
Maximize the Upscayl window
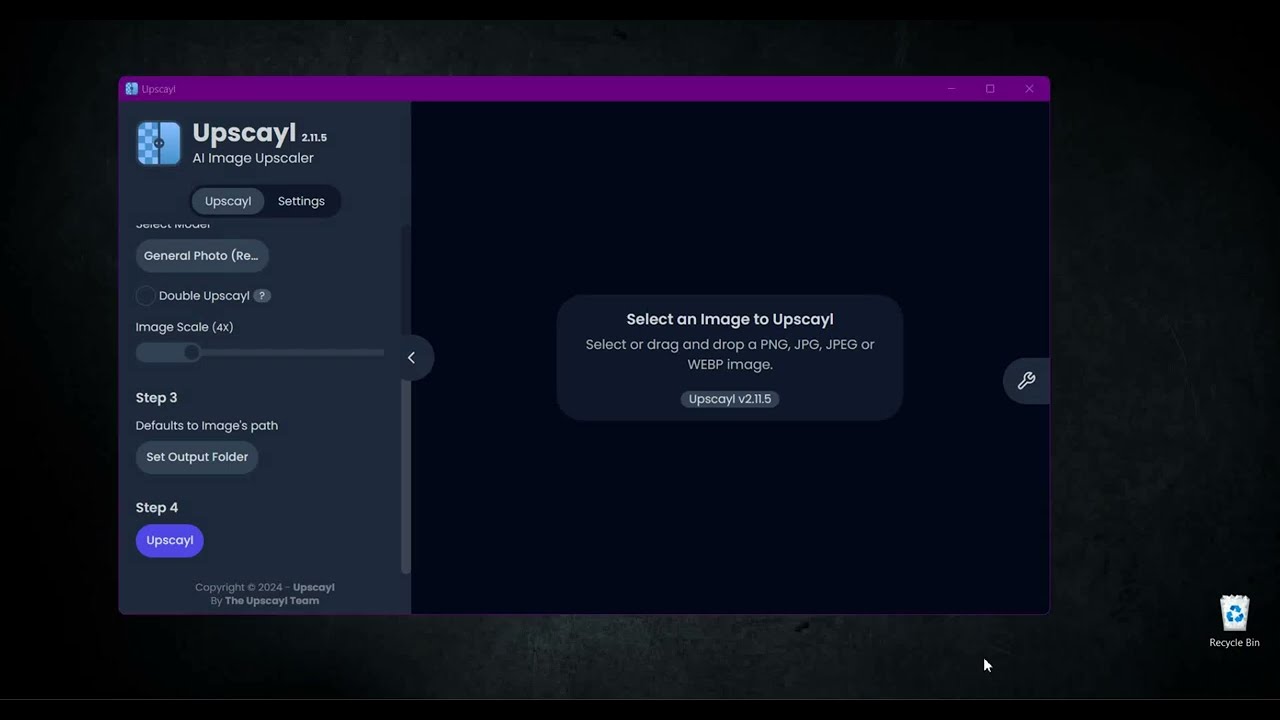click(x=990, y=89)
